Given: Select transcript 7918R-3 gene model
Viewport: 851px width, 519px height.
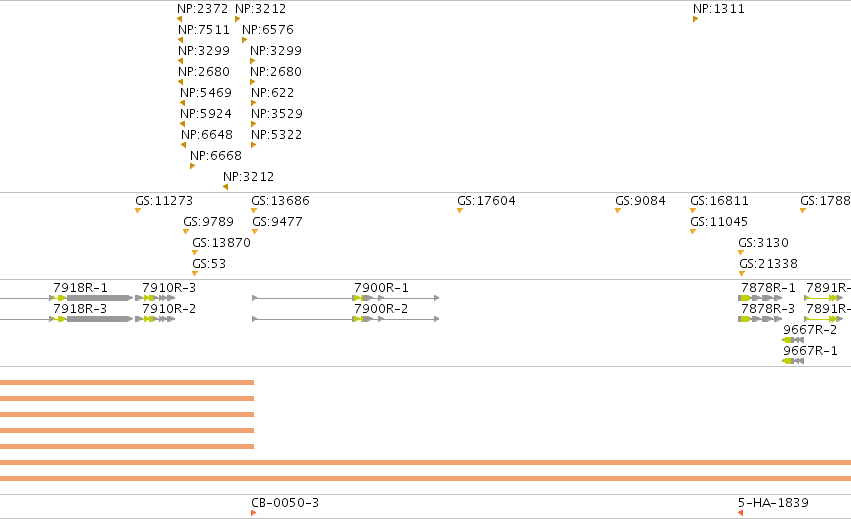Looking at the screenshot, I should (x=66, y=319).
